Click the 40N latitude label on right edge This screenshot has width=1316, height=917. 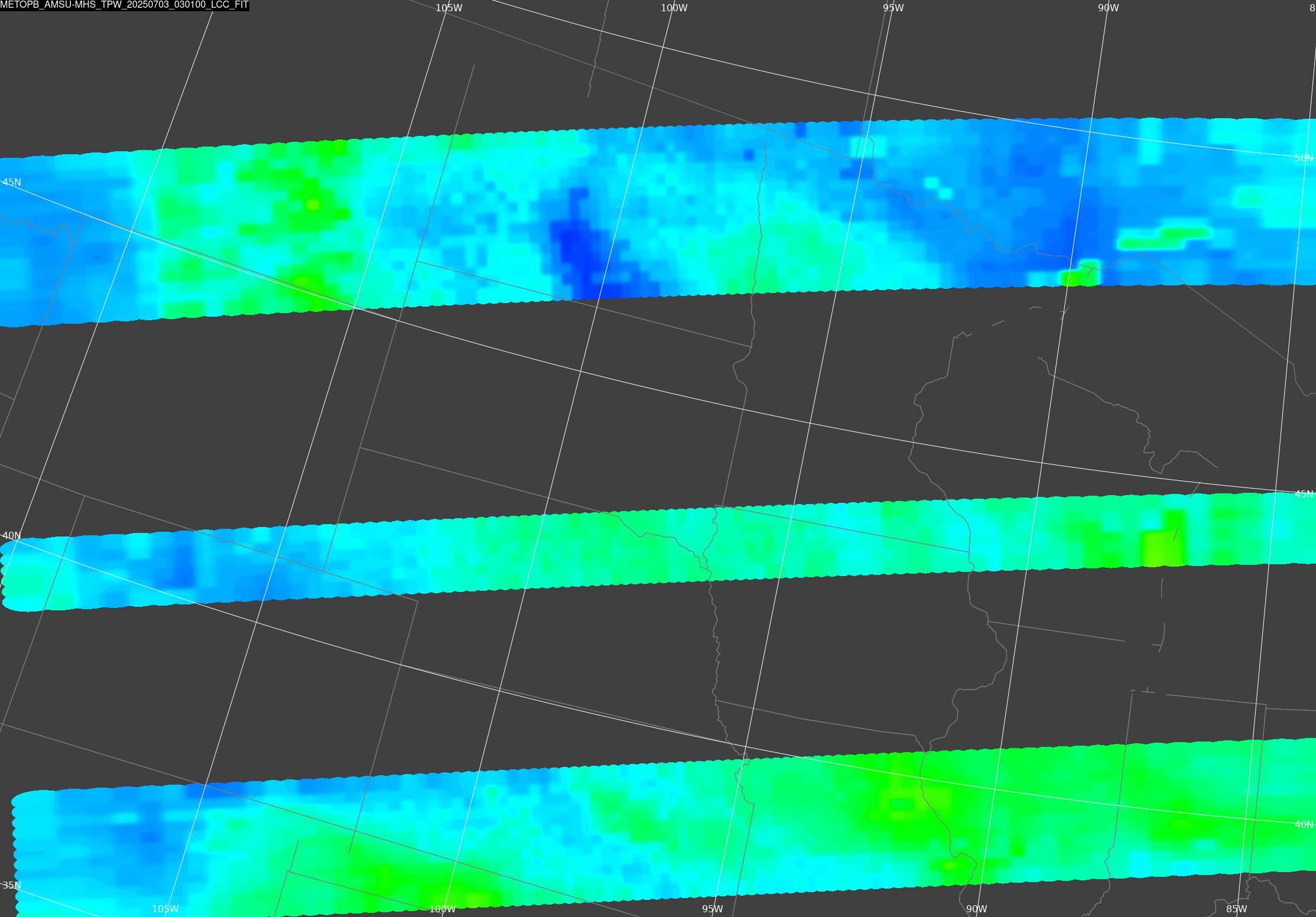pyautogui.click(x=1304, y=824)
